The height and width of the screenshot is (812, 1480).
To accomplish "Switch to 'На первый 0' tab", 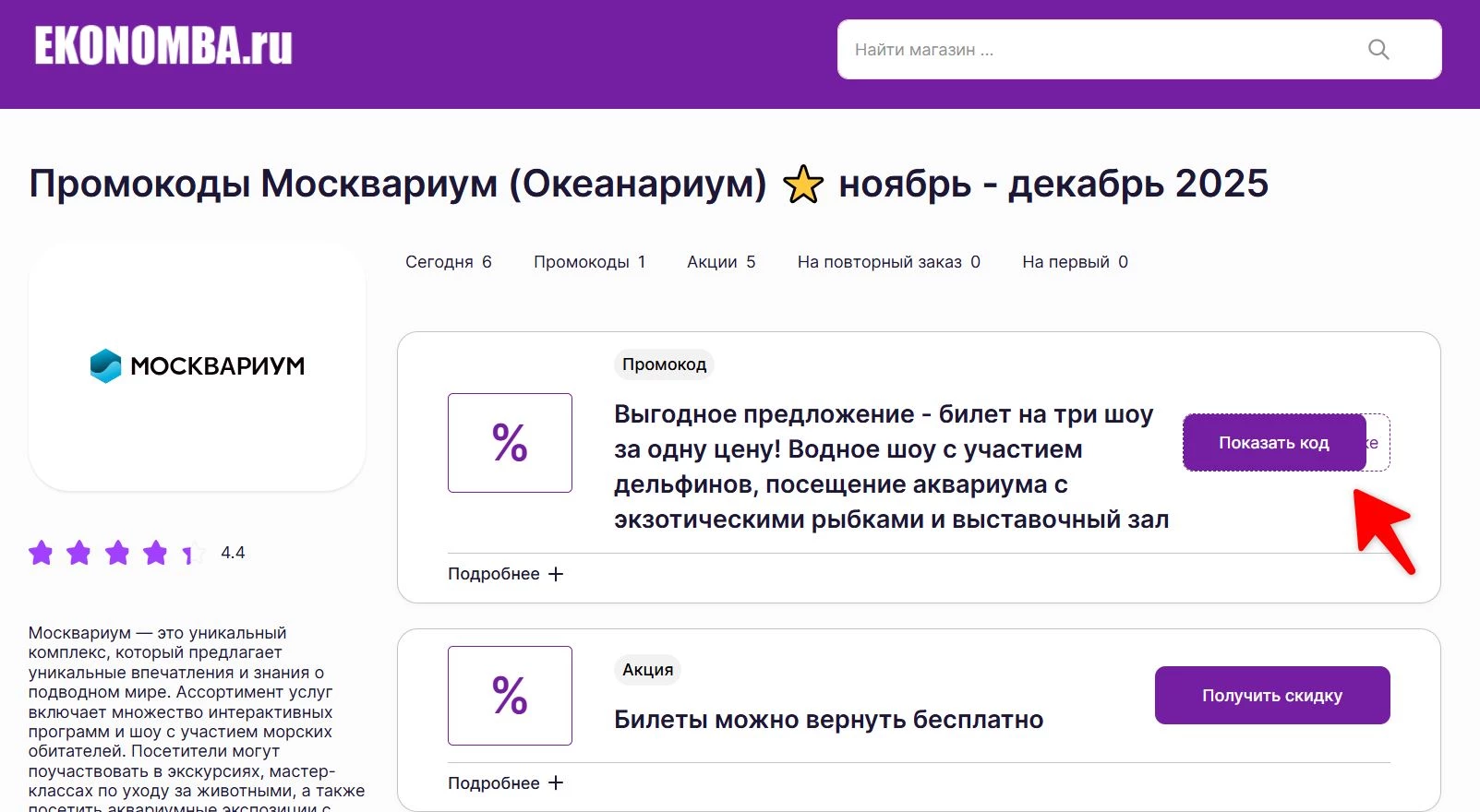I will click(x=1075, y=262).
